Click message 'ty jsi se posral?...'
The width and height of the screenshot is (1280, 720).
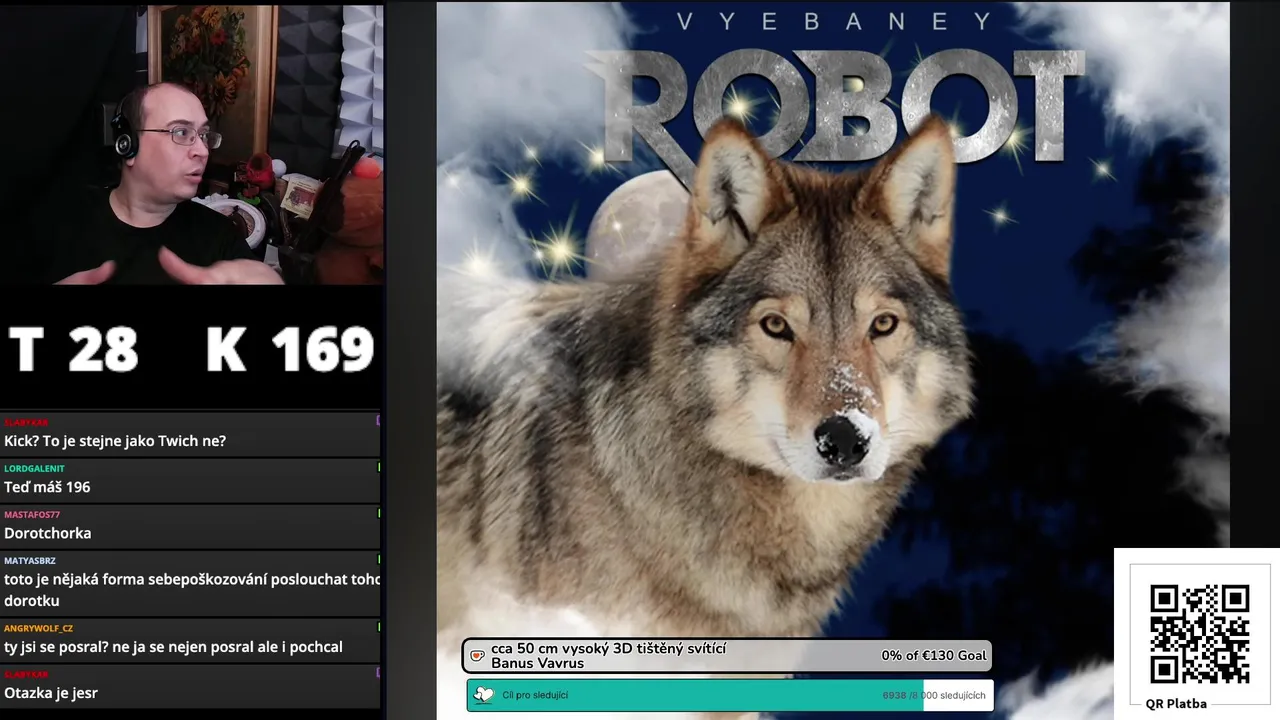pos(173,647)
